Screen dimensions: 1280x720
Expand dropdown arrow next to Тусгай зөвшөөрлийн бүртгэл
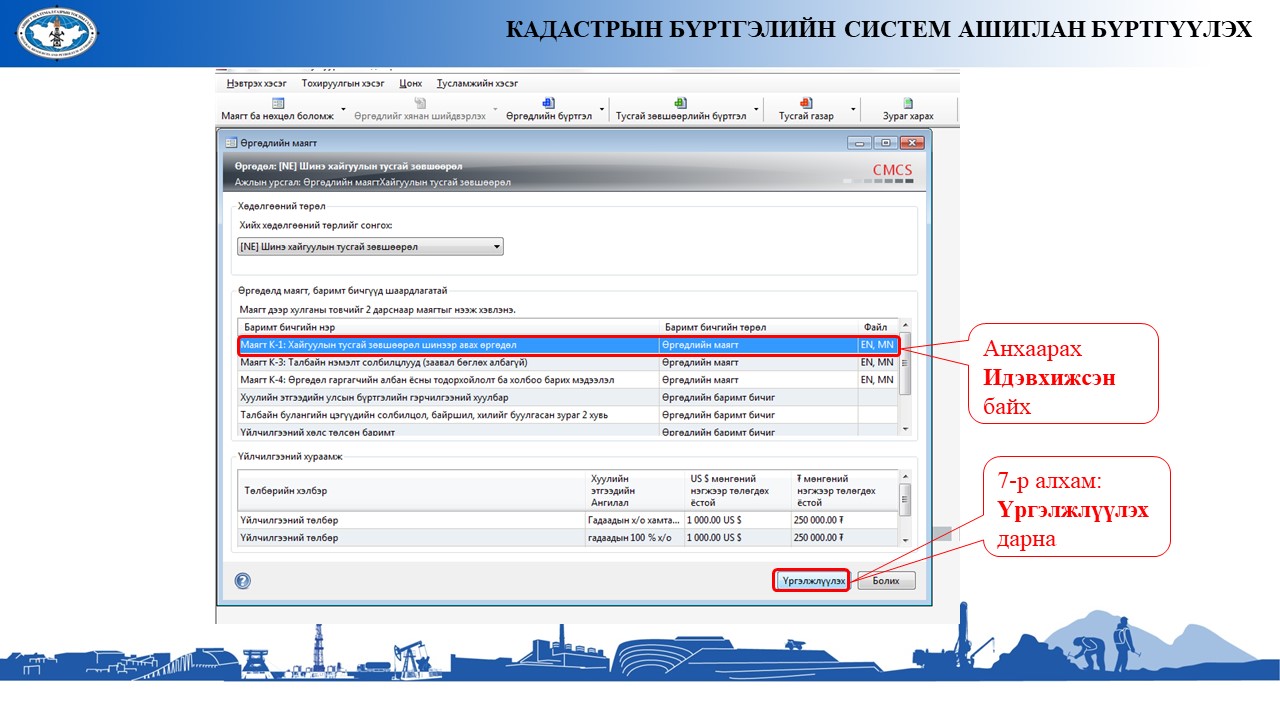[756, 109]
